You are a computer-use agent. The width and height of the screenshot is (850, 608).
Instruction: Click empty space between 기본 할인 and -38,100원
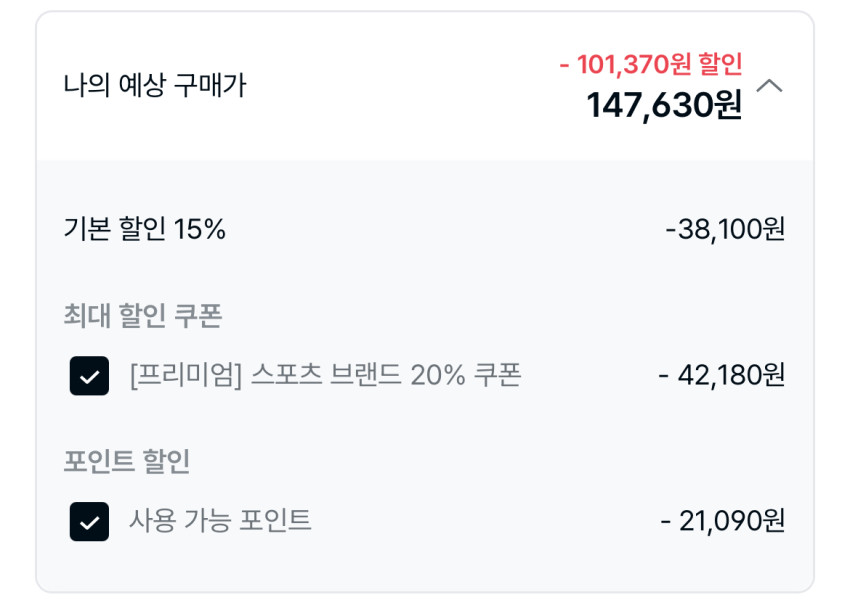pyautogui.click(x=440, y=230)
